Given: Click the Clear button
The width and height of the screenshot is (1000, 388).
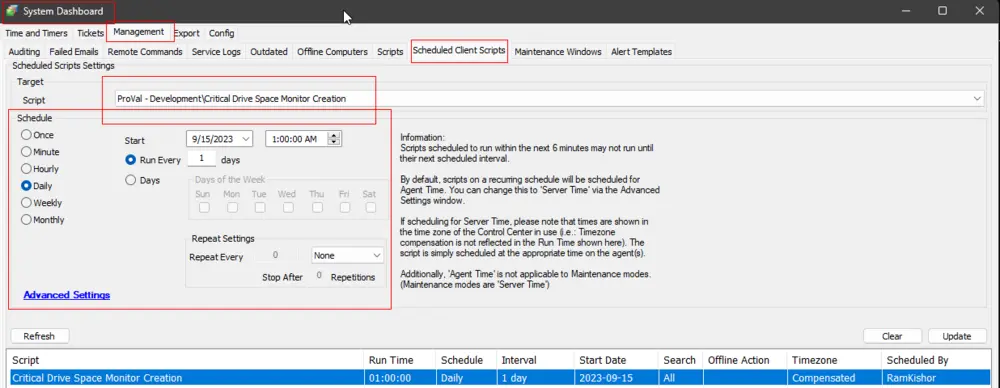Looking at the screenshot, I should (x=892, y=336).
